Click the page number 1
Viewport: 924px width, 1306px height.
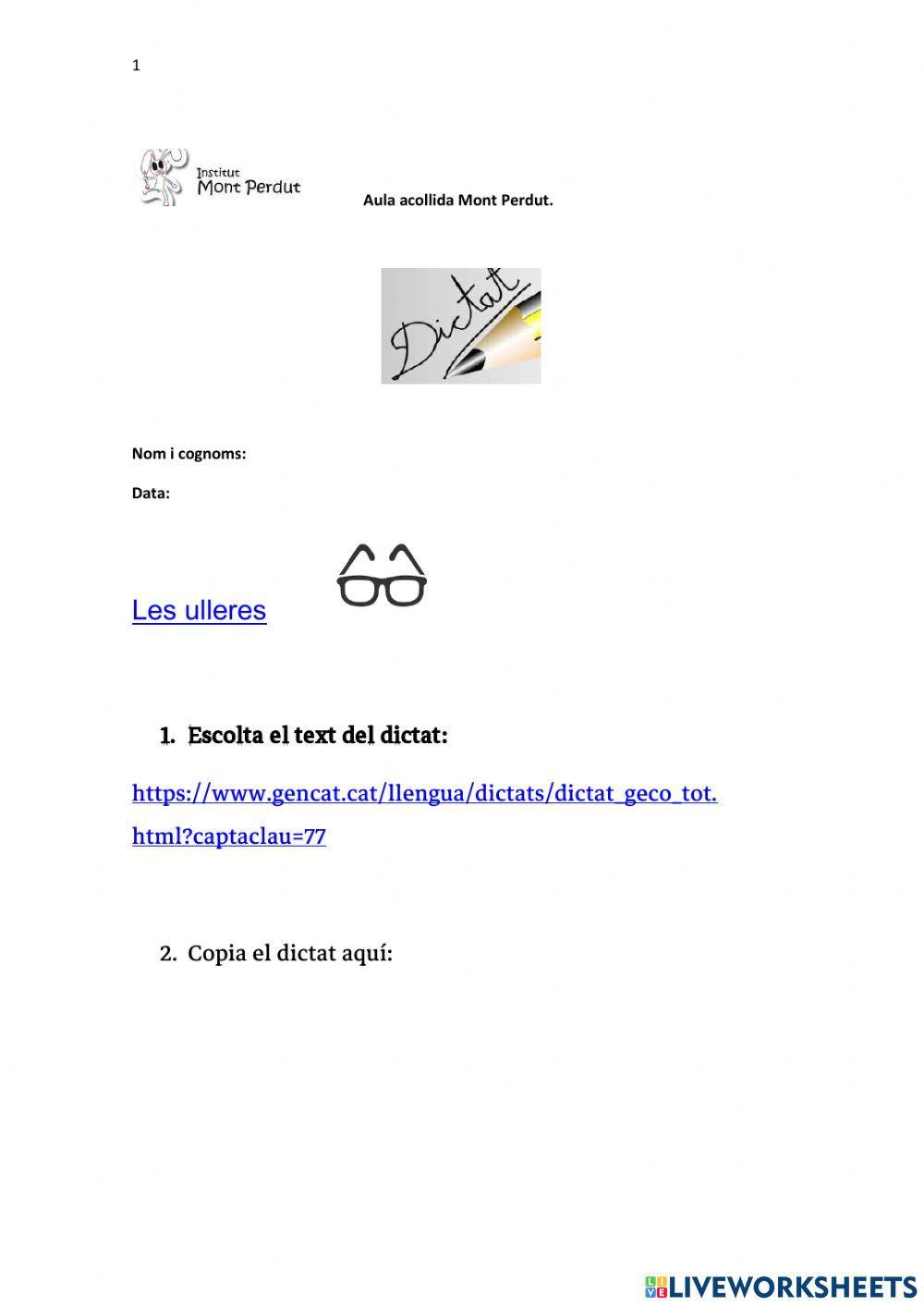click(x=136, y=66)
